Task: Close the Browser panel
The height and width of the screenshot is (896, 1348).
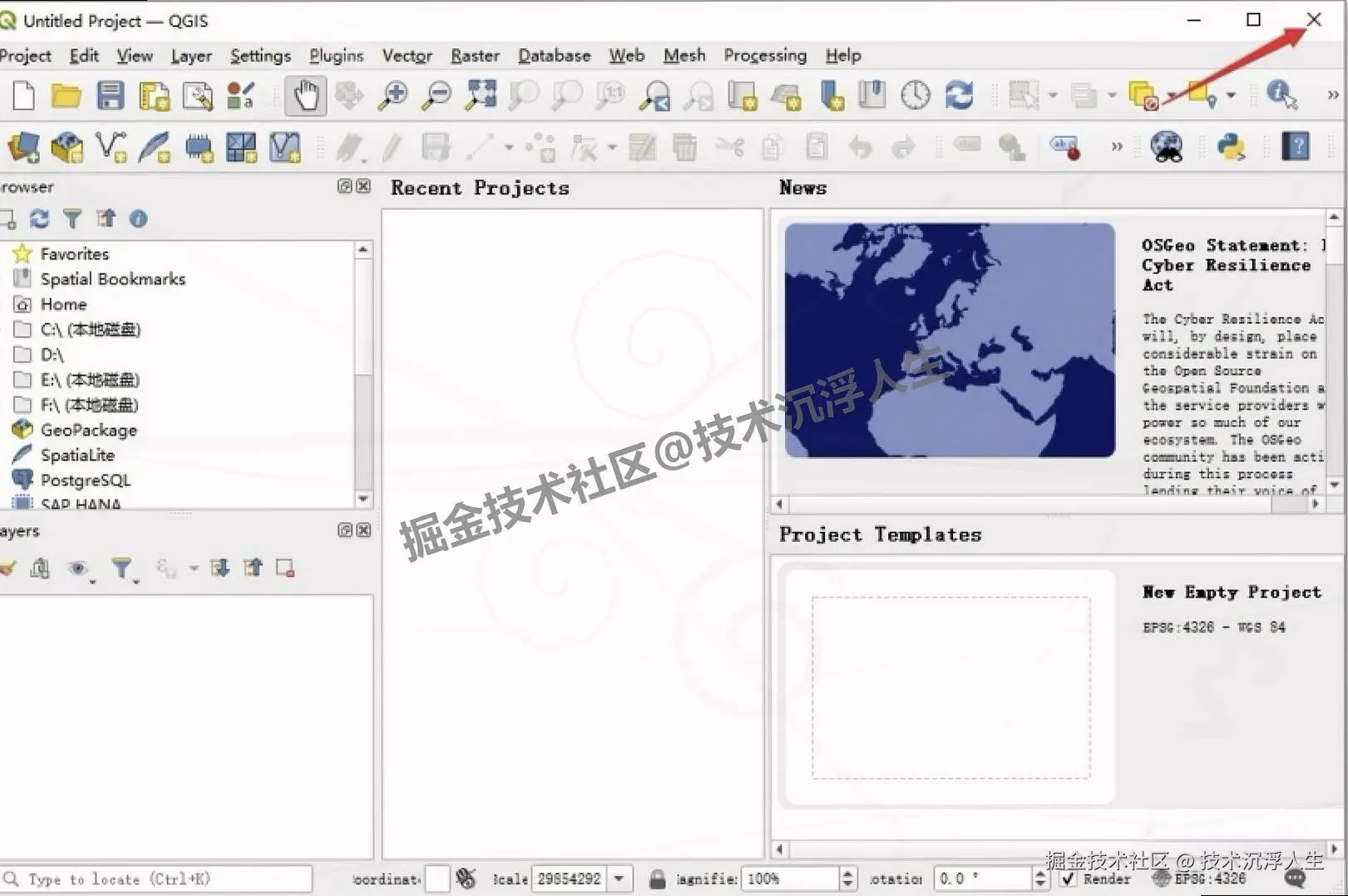Action: coord(363,186)
